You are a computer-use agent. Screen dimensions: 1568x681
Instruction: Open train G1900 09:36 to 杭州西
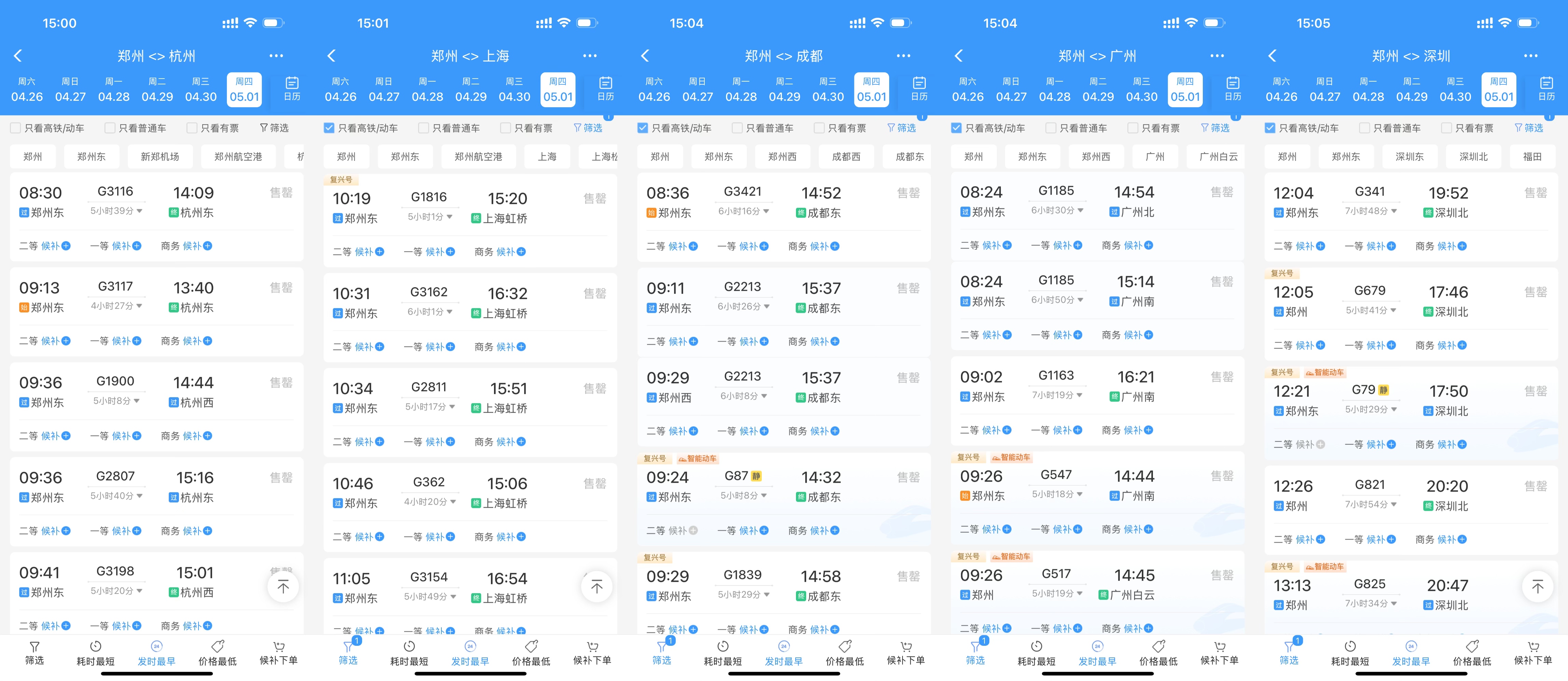[156, 406]
